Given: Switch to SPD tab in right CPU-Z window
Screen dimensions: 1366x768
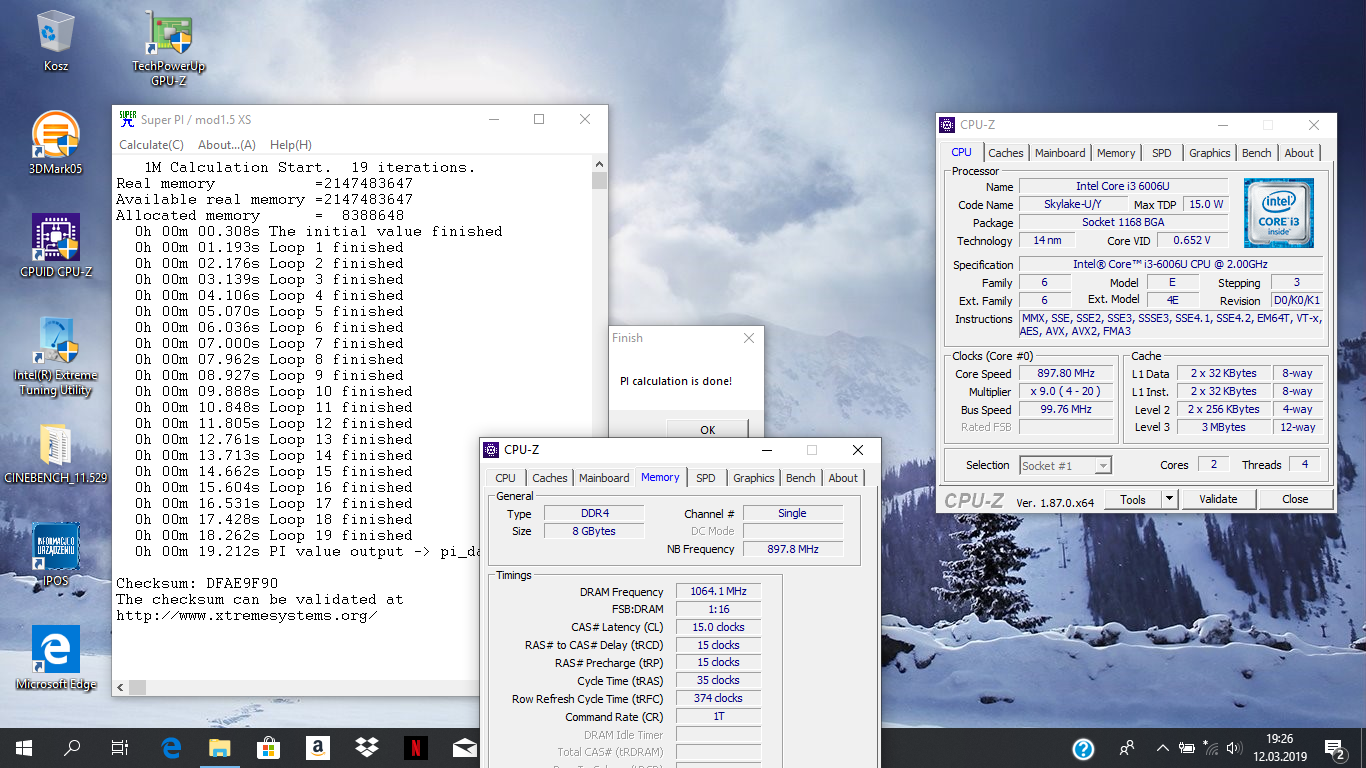Looking at the screenshot, I should 1161,153.
